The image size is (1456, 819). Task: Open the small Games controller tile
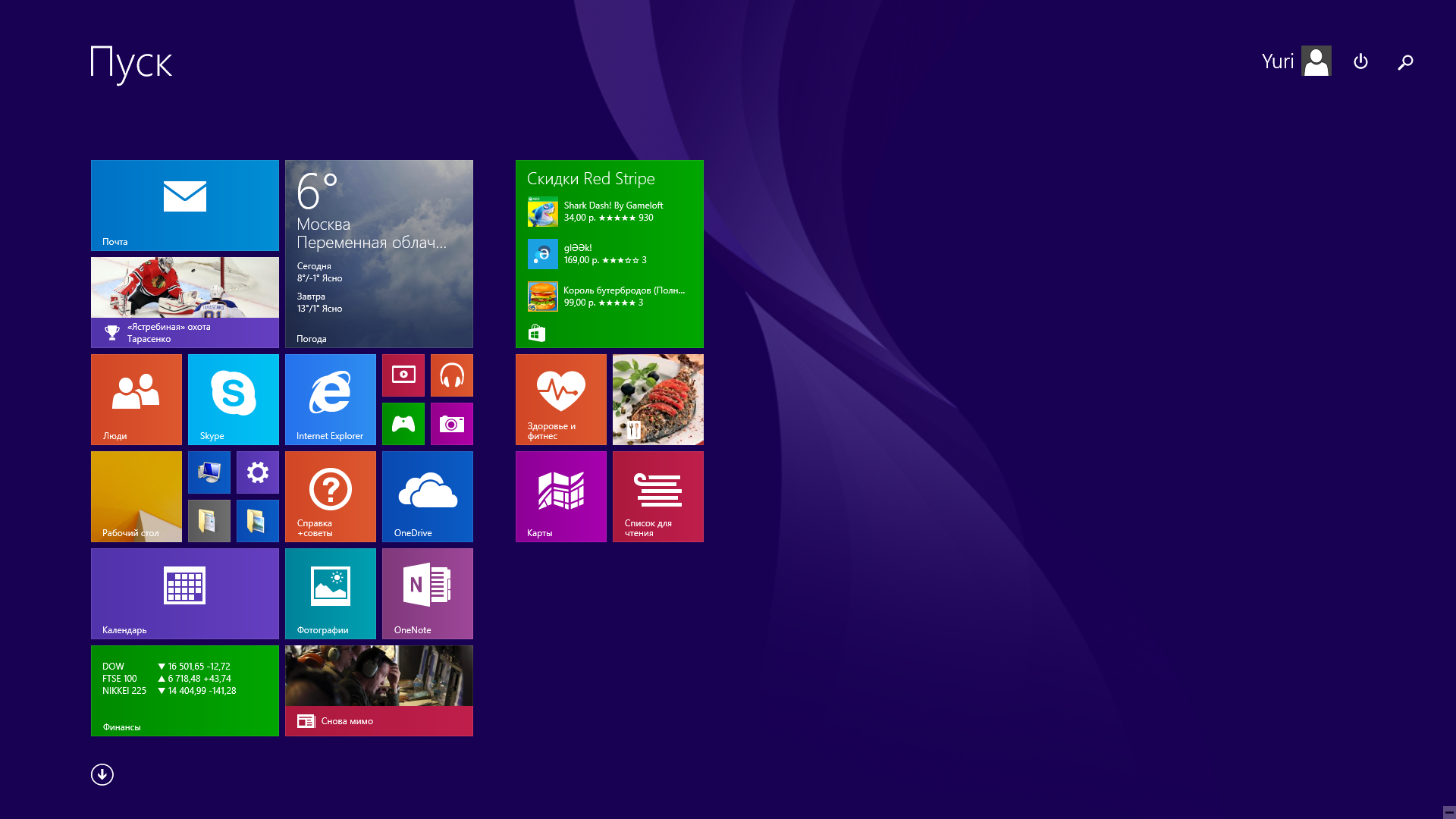pyautogui.click(x=403, y=424)
